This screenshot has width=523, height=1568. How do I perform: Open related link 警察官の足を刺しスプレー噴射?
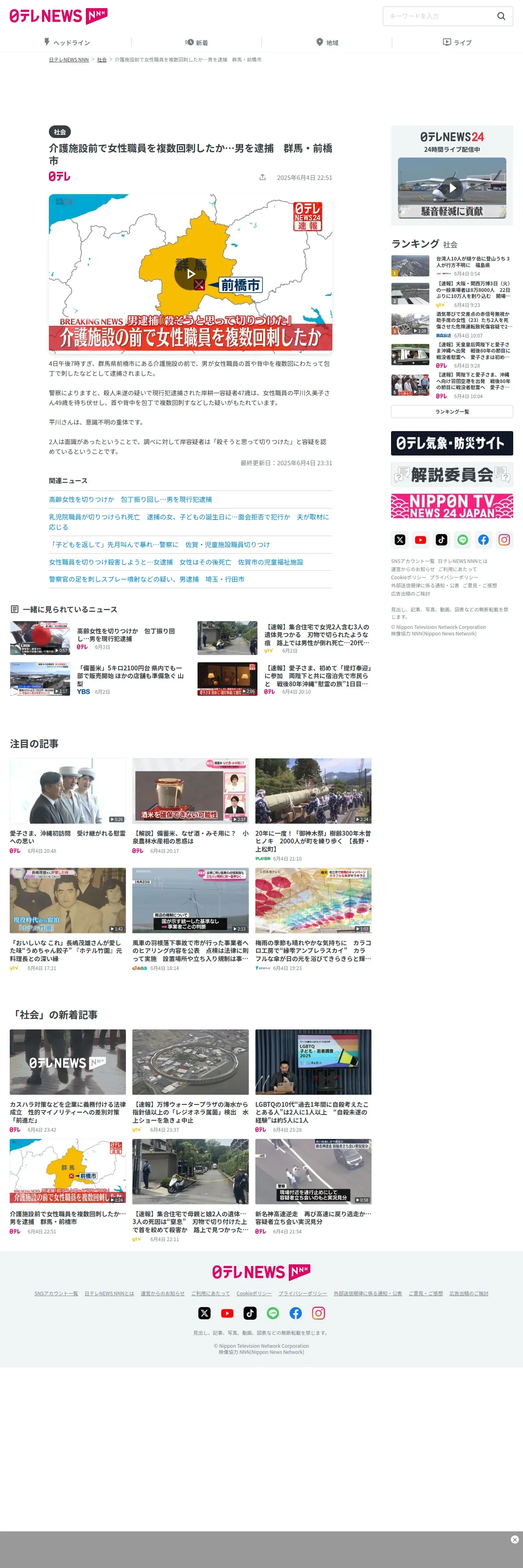(147, 580)
